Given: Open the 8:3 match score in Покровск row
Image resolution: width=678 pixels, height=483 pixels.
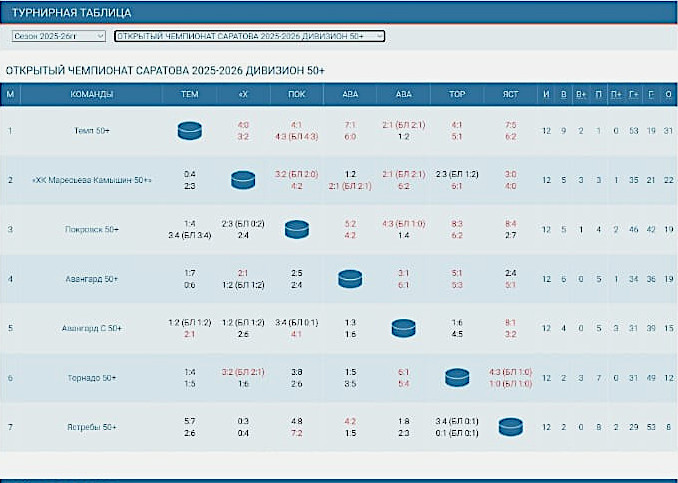Looking at the screenshot, I should tap(457, 224).
